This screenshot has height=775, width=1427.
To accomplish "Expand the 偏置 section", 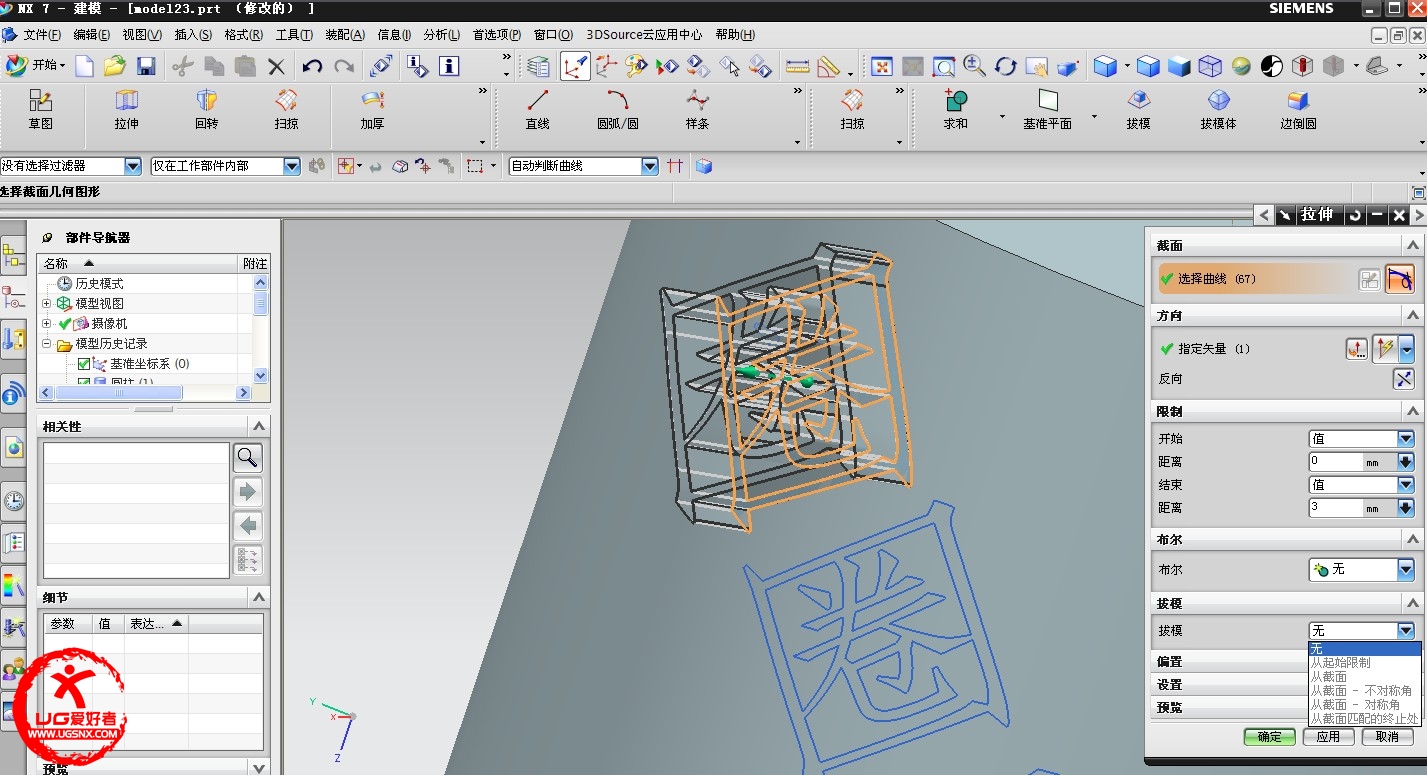I will click(x=1228, y=661).
